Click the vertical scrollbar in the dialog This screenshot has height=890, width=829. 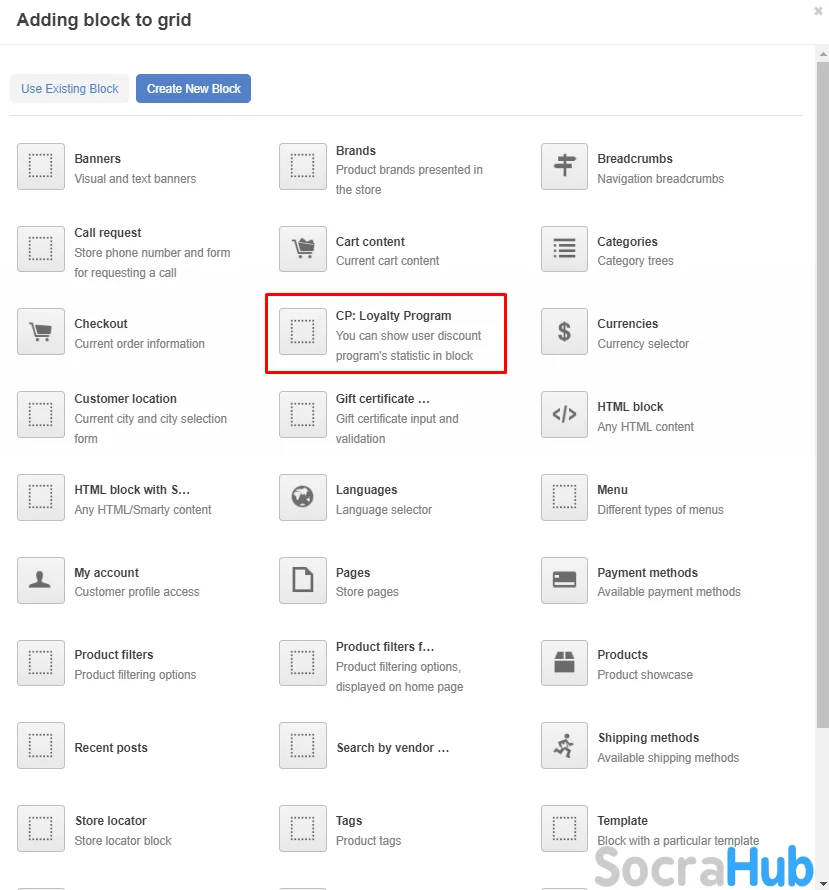coord(822,400)
